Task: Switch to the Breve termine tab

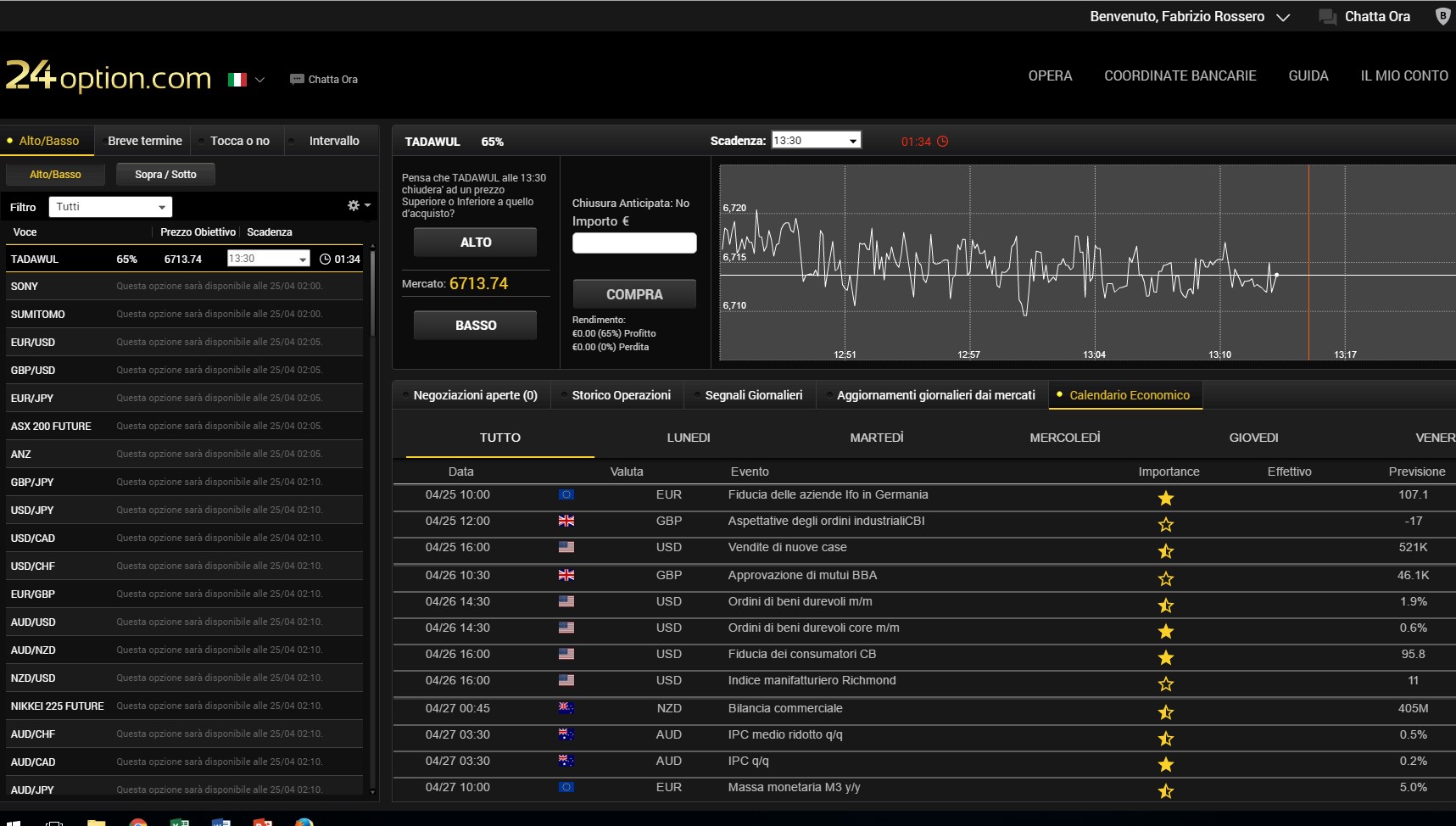Action: 144,141
